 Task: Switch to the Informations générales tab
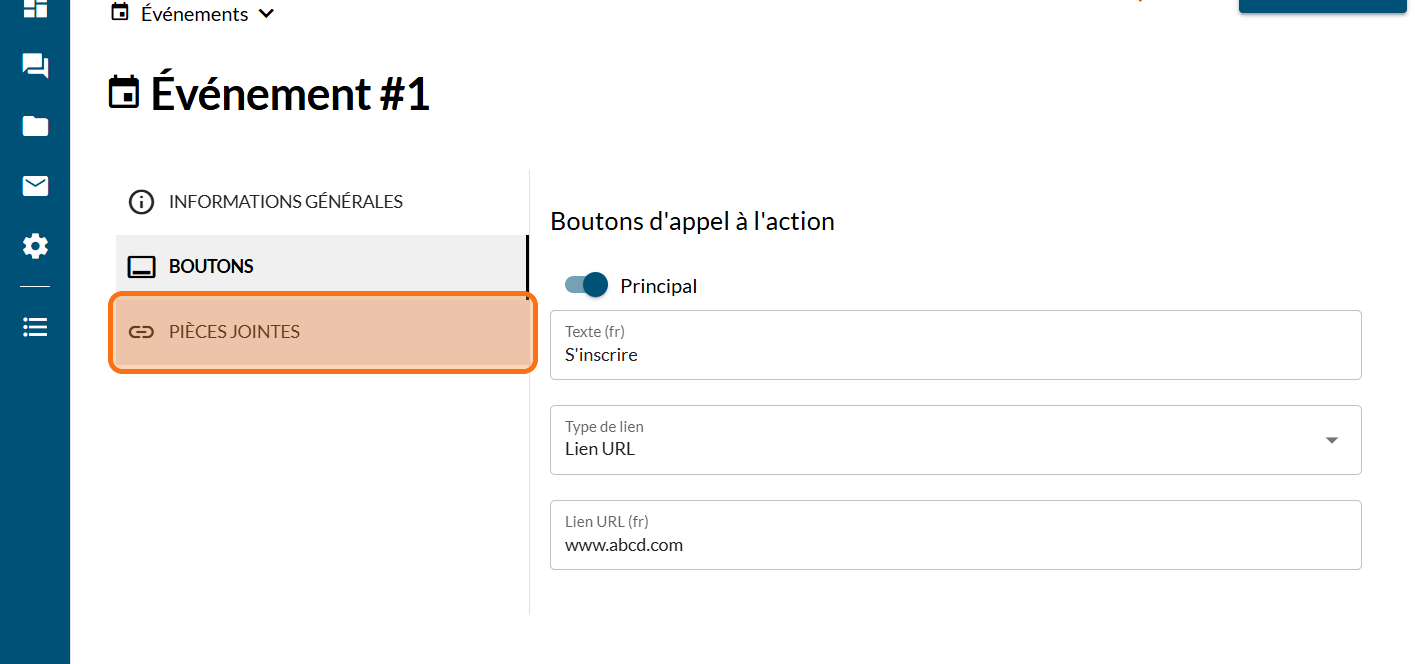click(x=285, y=202)
